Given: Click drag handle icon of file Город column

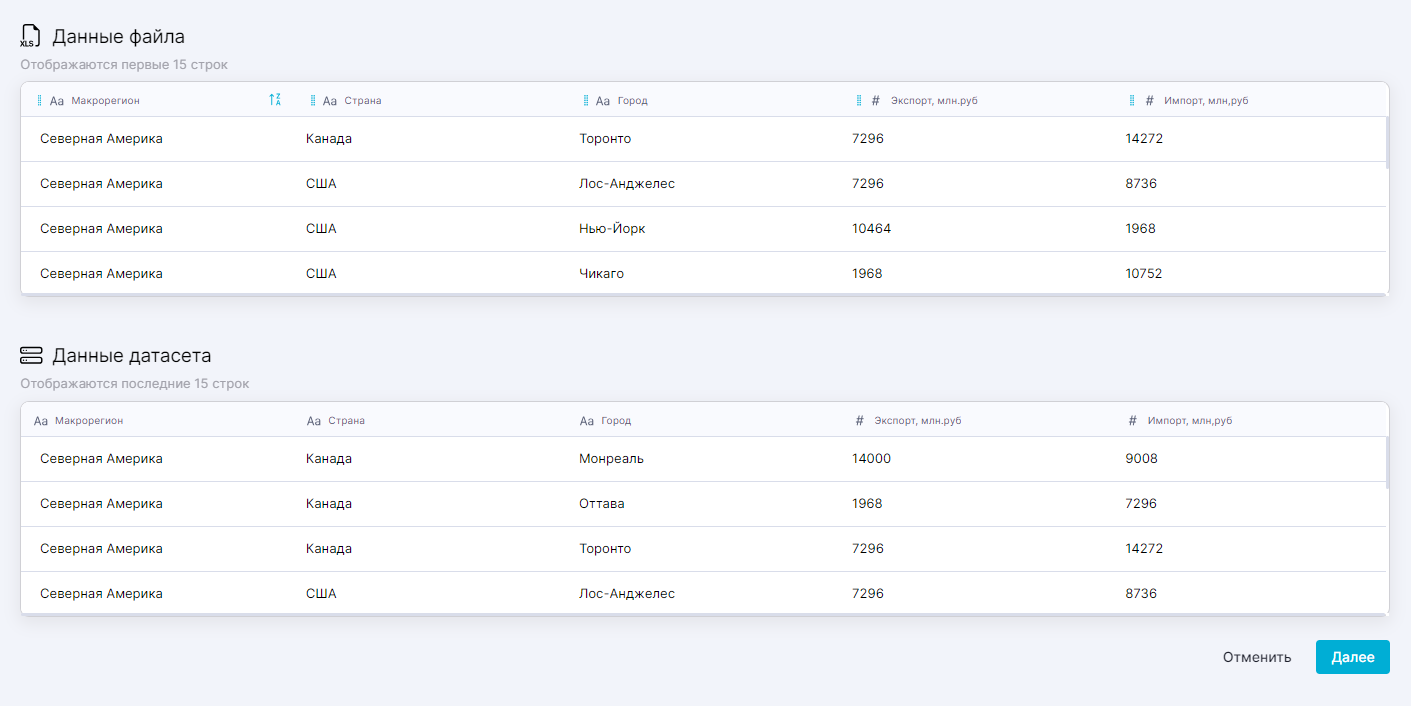Looking at the screenshot, I should click(x=586, y=100).
